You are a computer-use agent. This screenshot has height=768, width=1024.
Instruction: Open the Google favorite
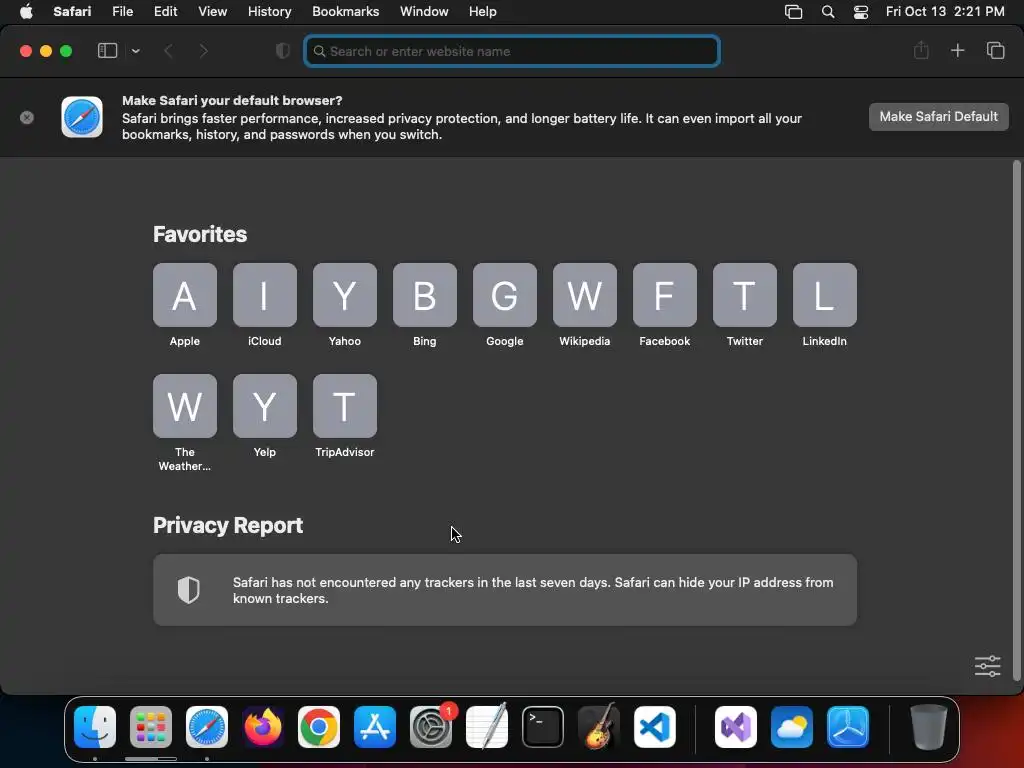click(505, 295)
